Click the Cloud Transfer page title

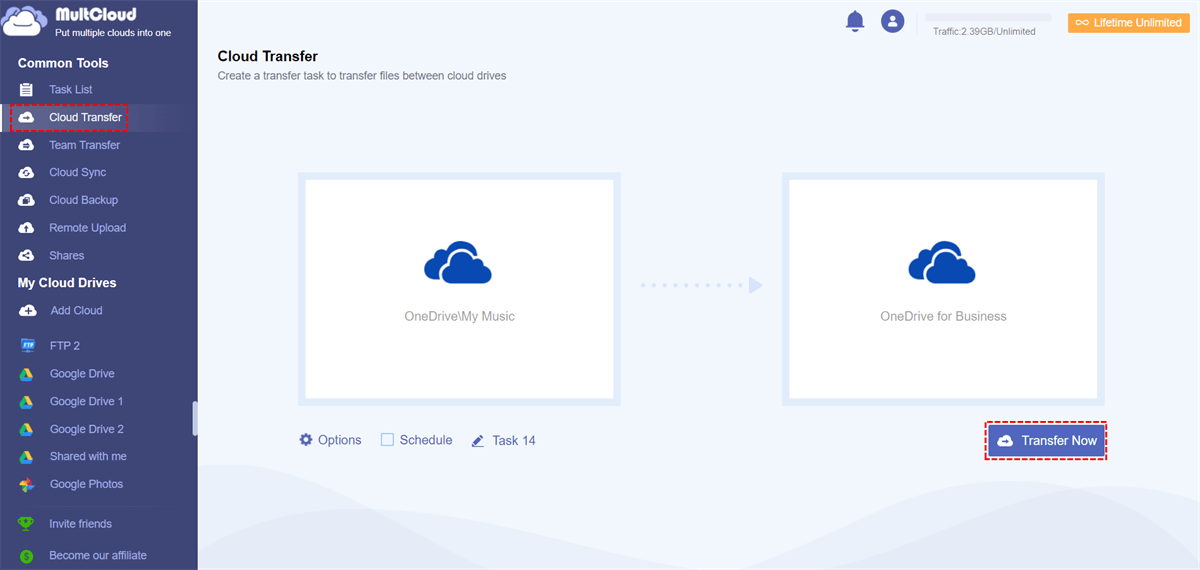coord(268,57)
